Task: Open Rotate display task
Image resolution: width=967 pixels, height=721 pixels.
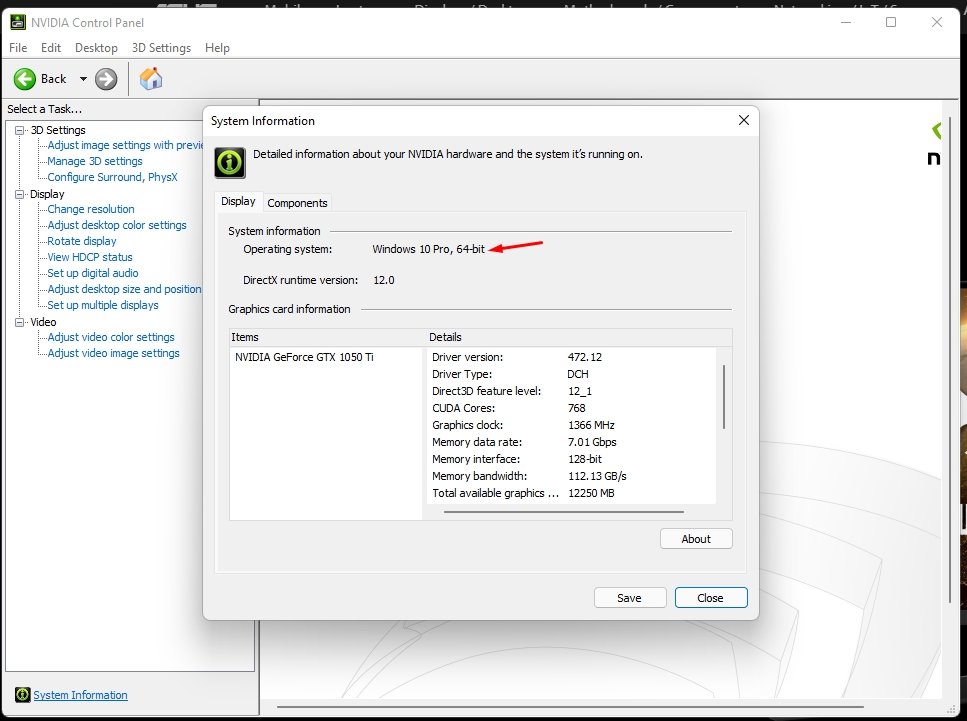Action: tap(81, 241)
